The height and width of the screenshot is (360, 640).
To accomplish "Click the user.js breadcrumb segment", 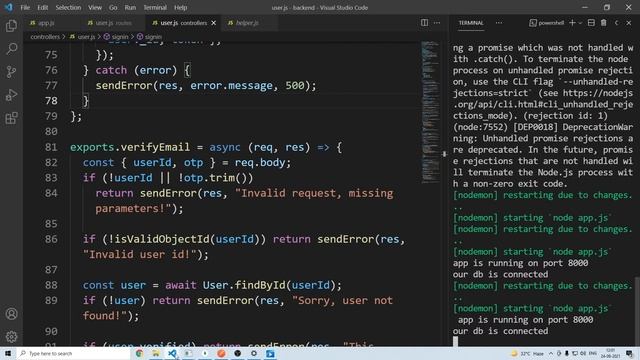I will pyautogui.click(x=83, y=37).
